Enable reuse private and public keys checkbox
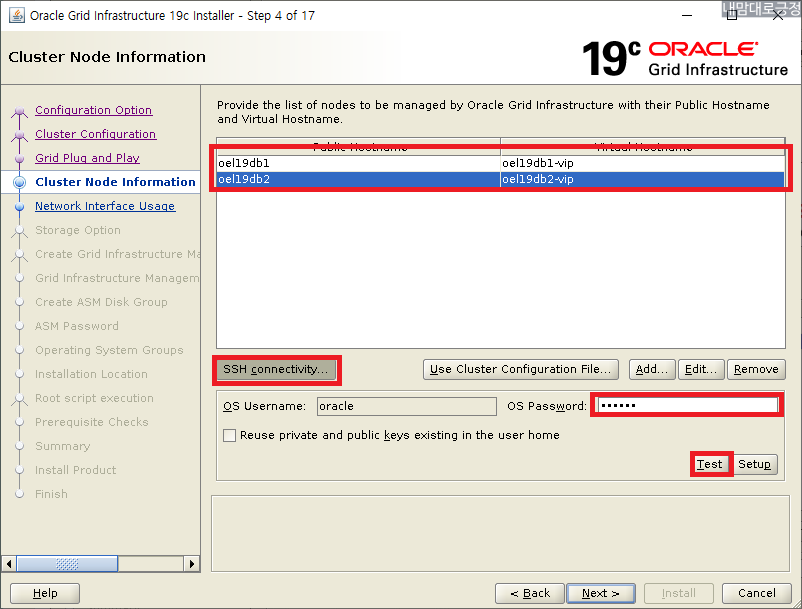The image size is (802, 609). 230,435
